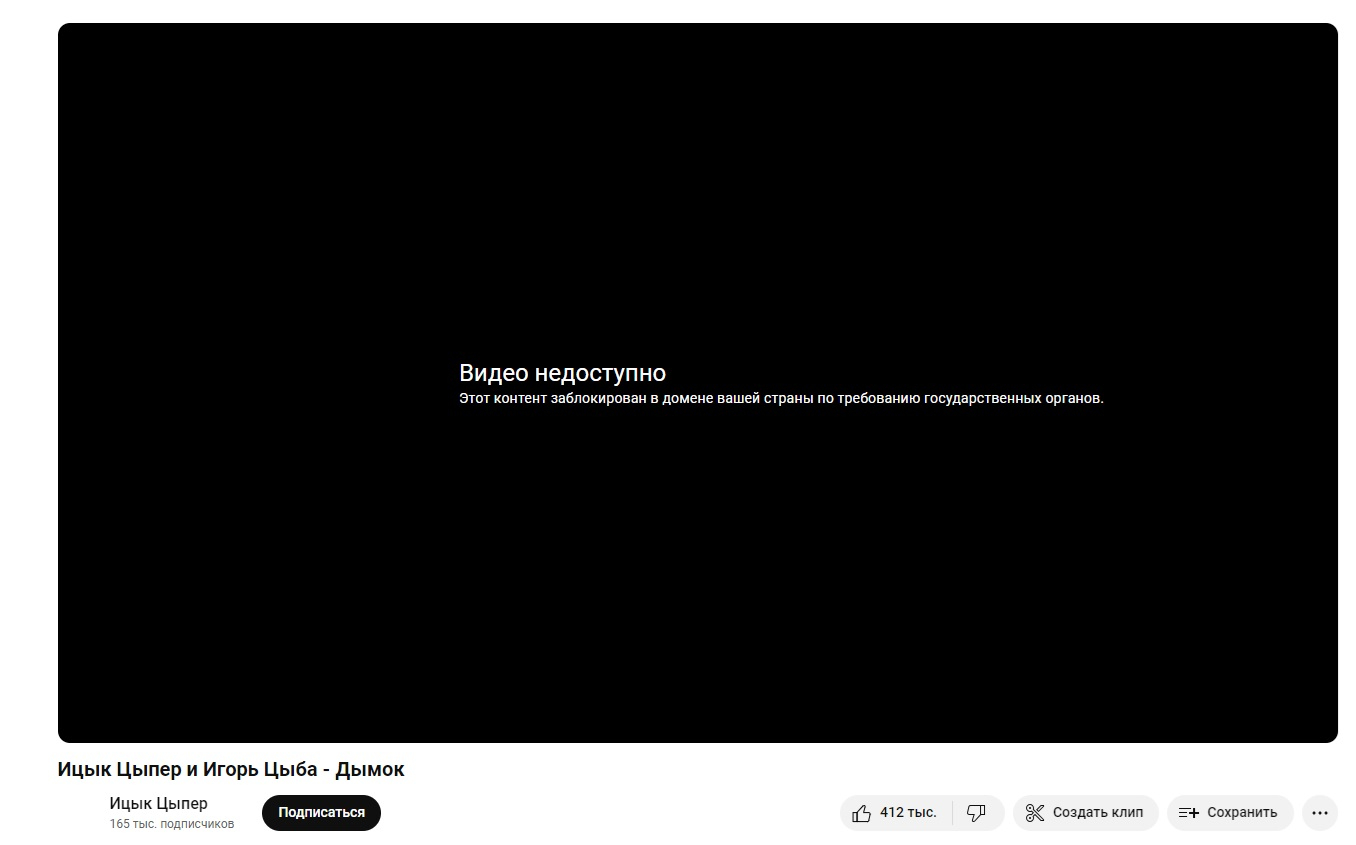The width and height of the screenshot is (1356, 845).
Task: Click the 165 тыс. подписчиков text
Action: (172, 824)
